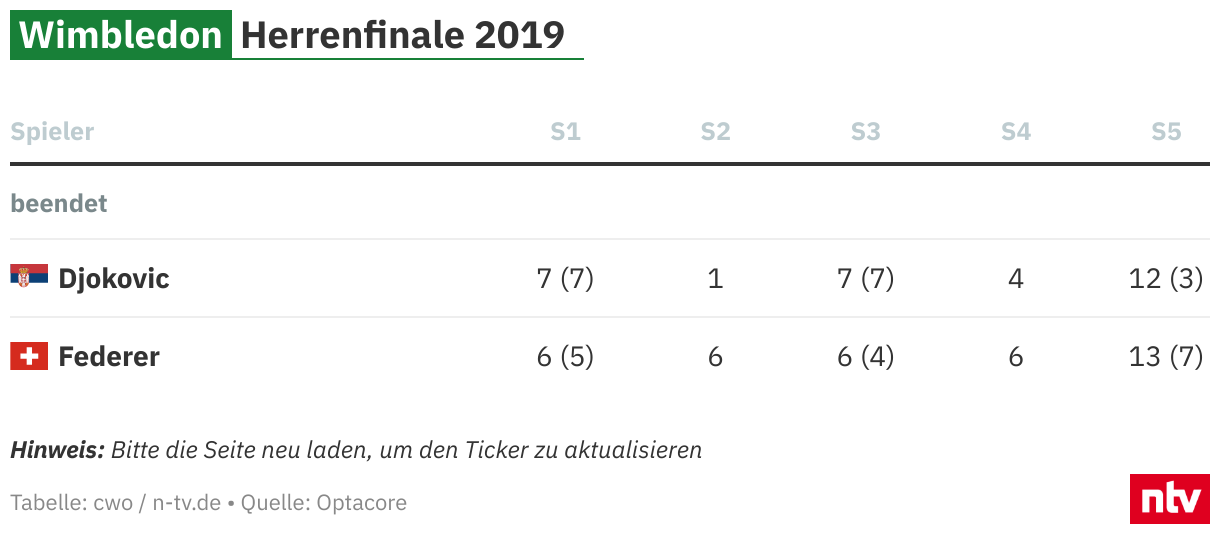Click the Swiss flag icon next to Federer
1220x540 pixels.
point(29,355)
